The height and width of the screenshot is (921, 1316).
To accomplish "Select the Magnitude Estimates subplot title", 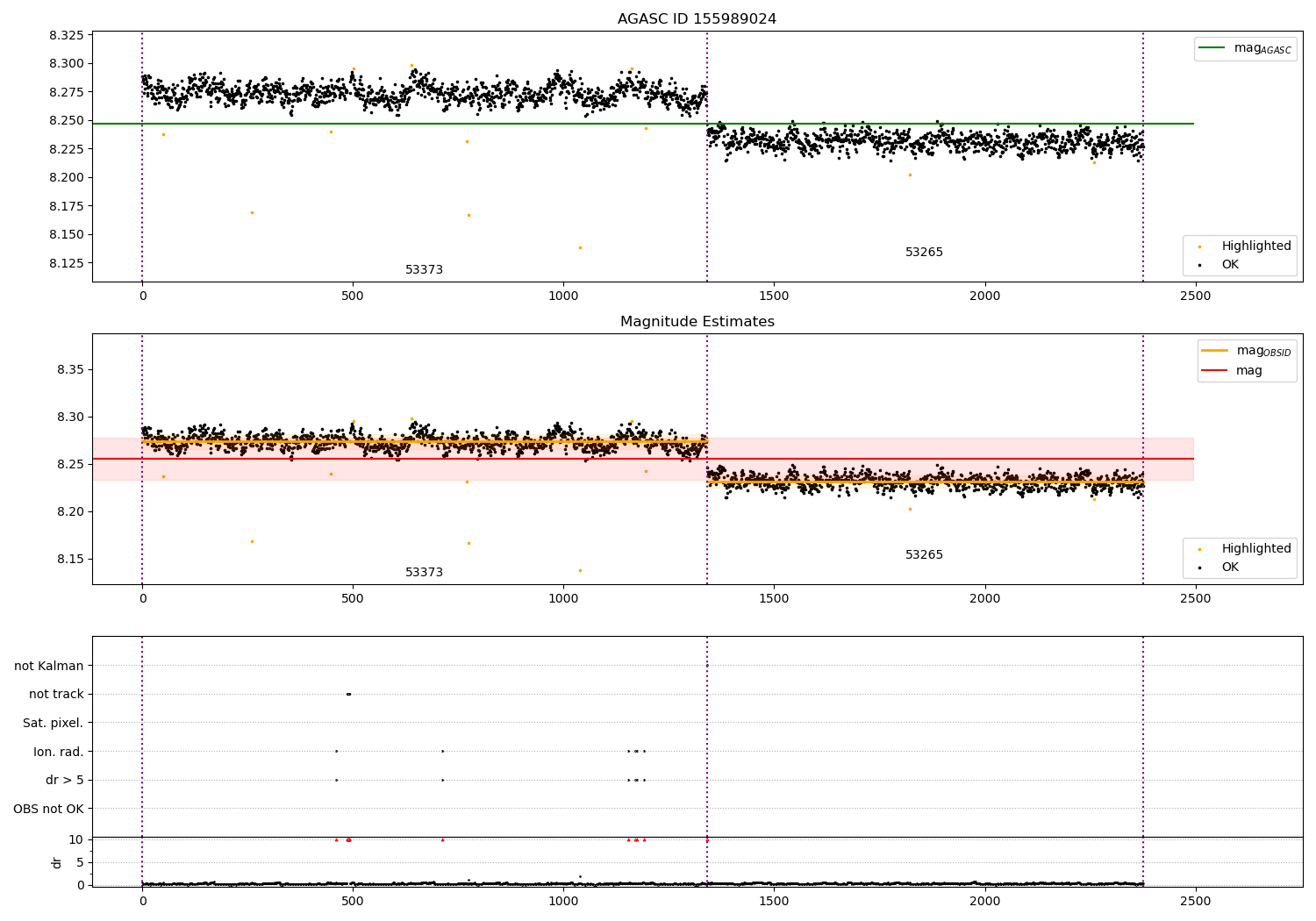I will (x=697, y=322).
